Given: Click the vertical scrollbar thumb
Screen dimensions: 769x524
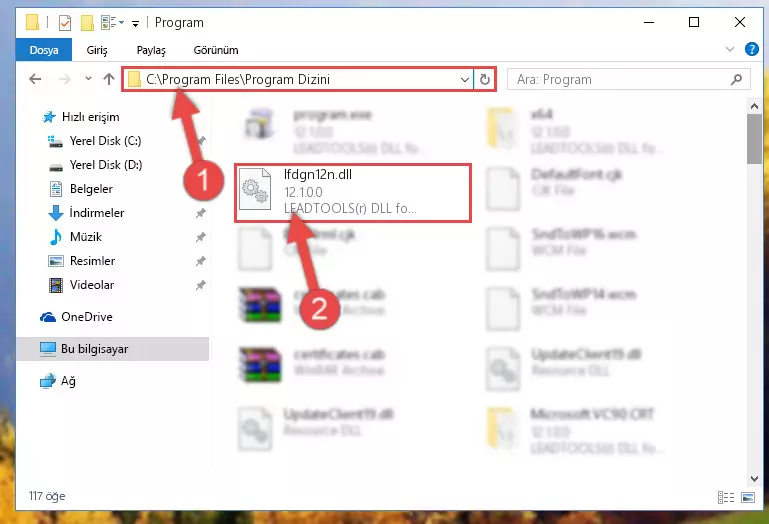Looking at the screenshot, I should coord(754,139).
